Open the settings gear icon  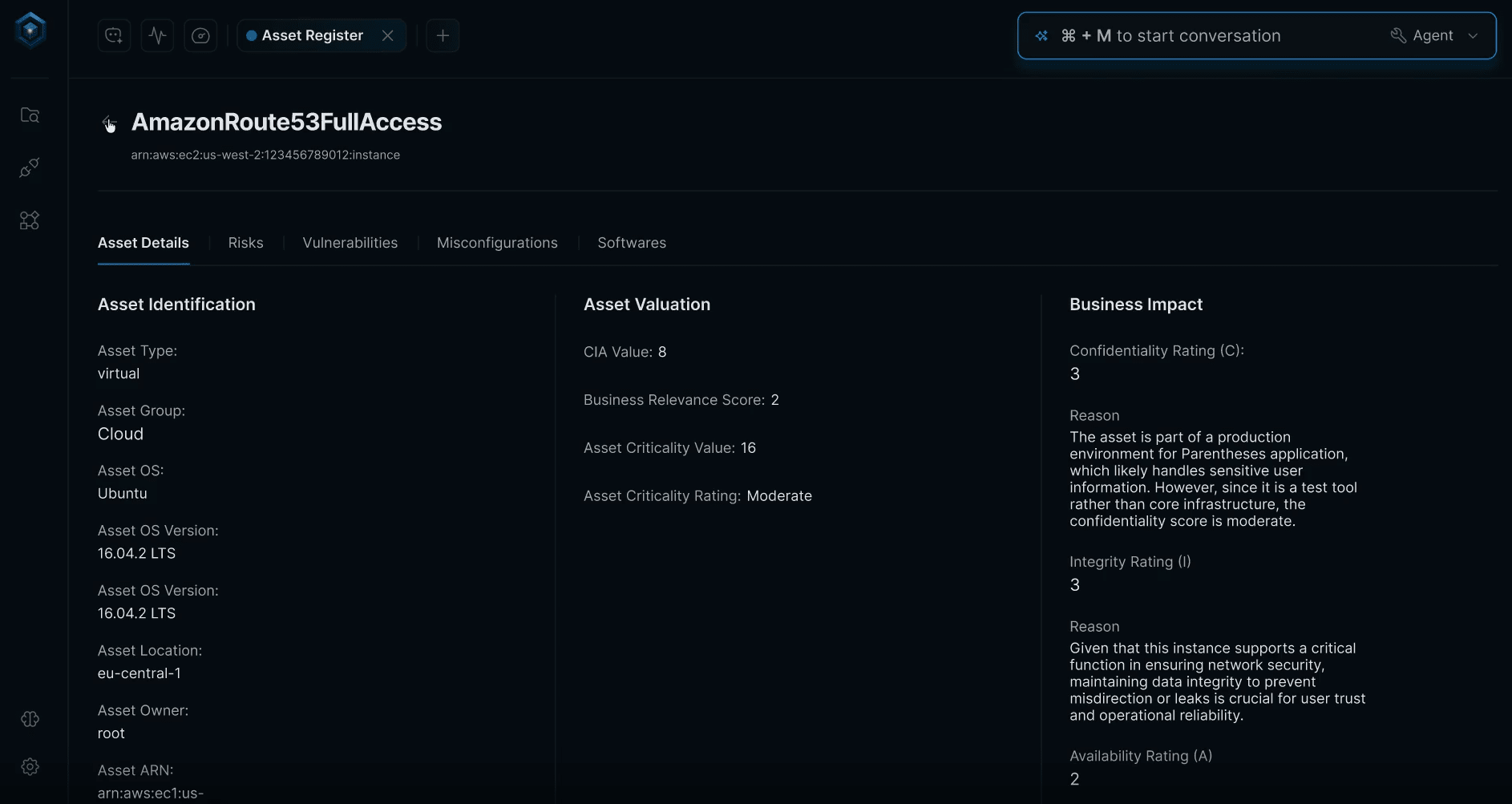tap(30, 767)
